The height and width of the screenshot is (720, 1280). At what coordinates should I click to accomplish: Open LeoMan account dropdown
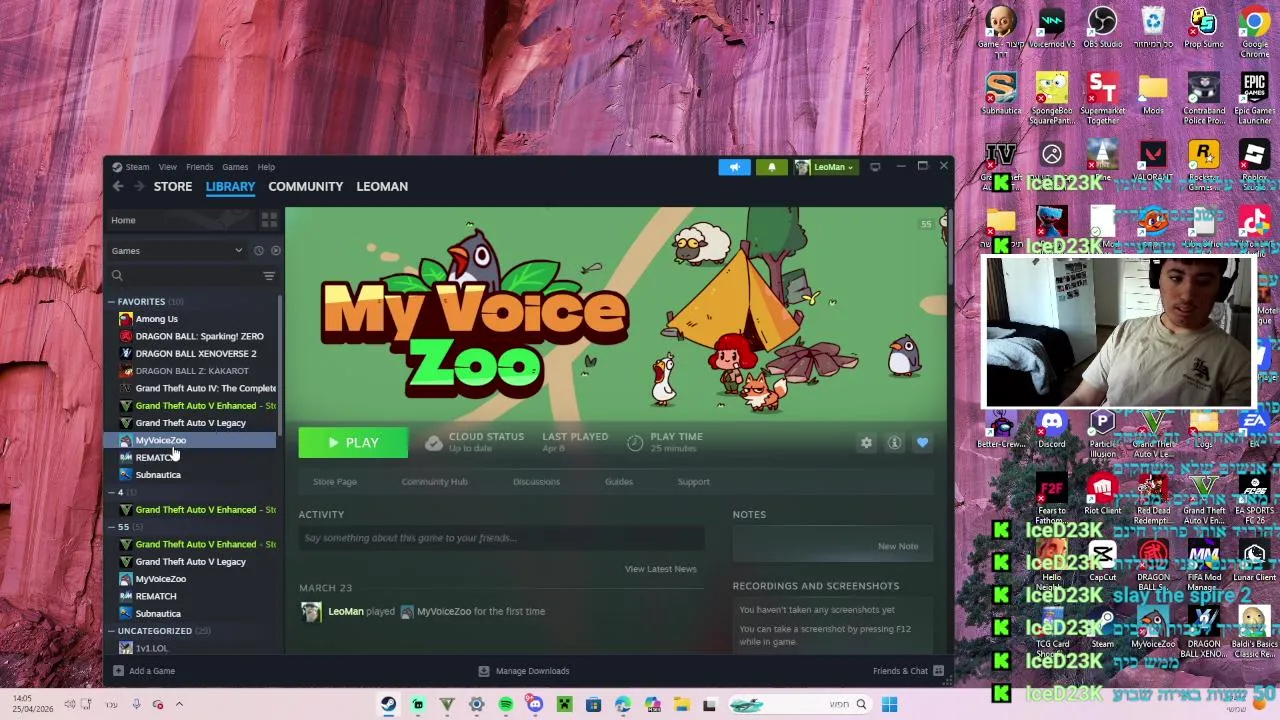(x=825, y=167)
